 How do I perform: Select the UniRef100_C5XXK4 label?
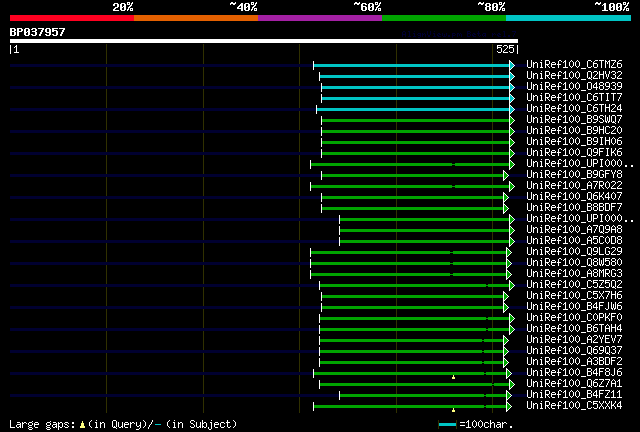pos(574,406)
